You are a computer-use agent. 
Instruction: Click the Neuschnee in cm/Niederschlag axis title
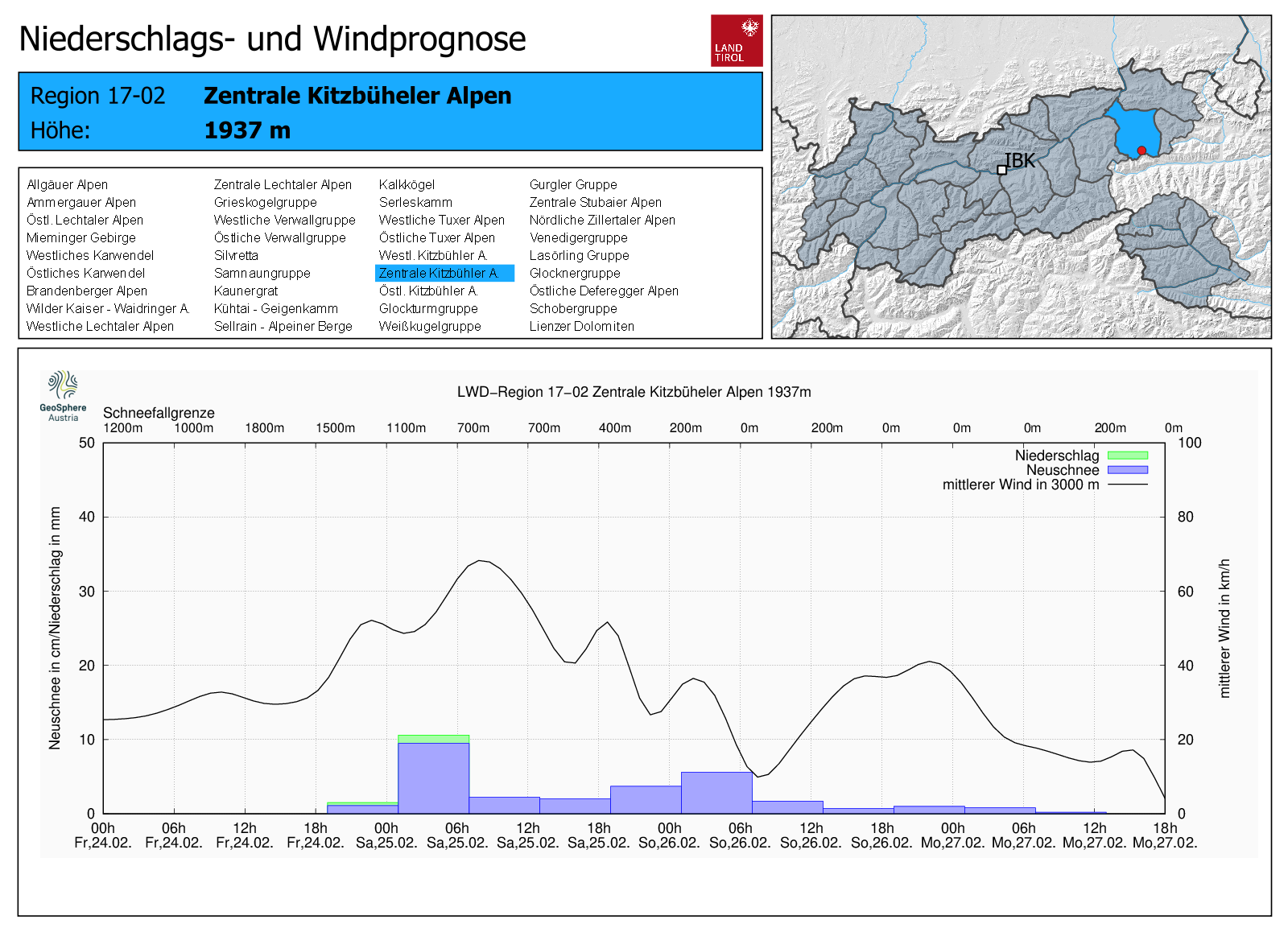point(55,628)
